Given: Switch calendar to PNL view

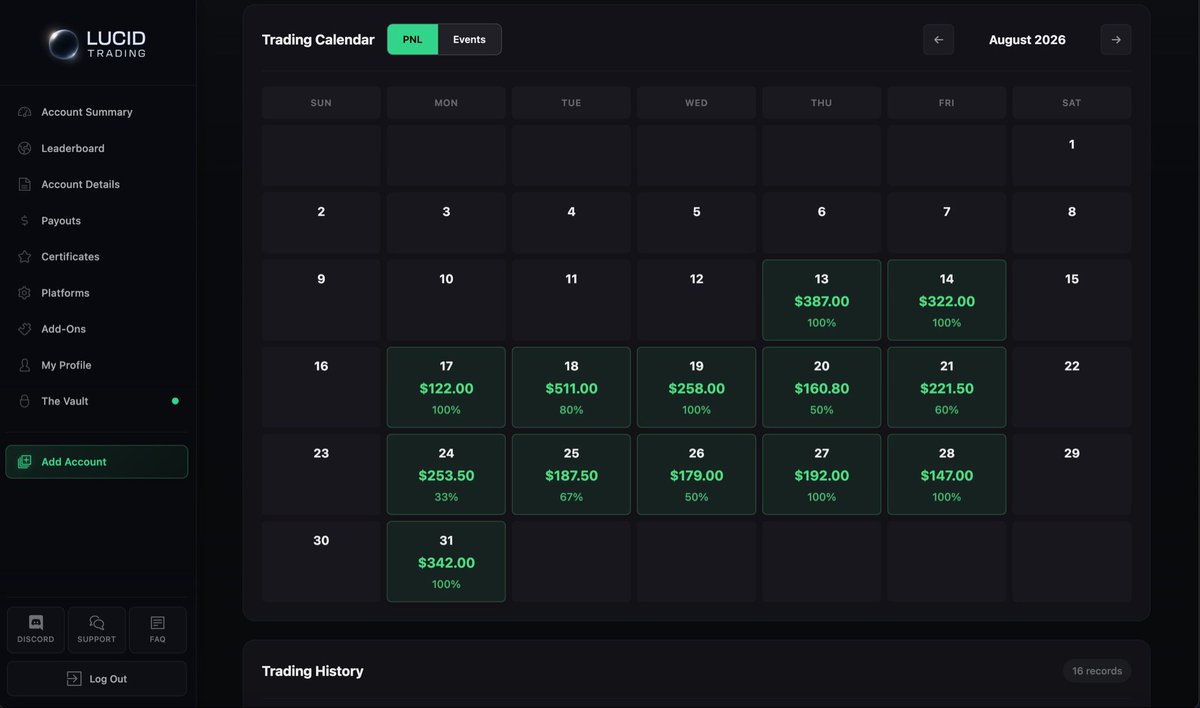Looking at the screenshot, I should (x=412, y=40).
